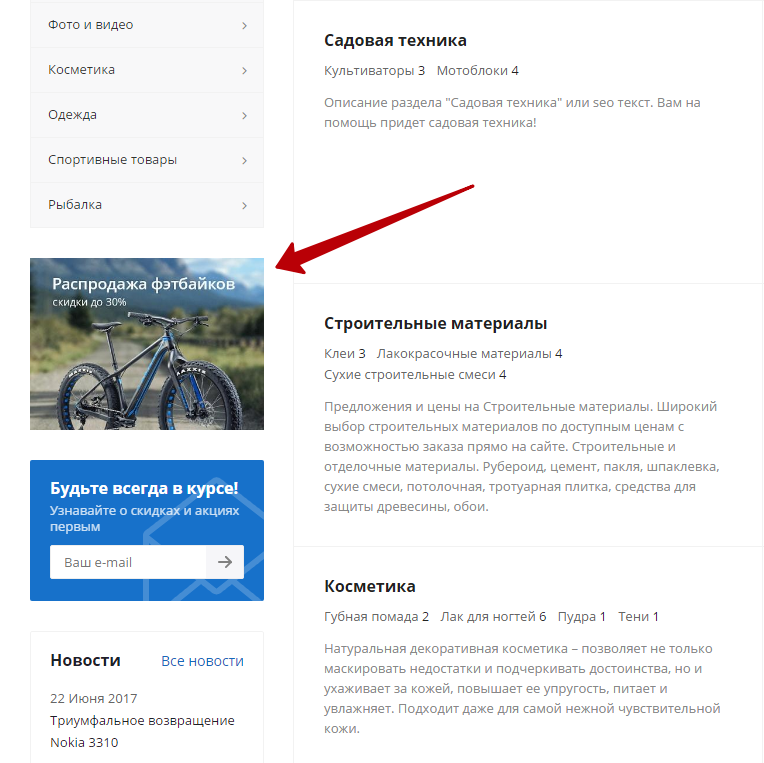
Task: Expand Спортивные товары chevron arrow
Action: click(x=245, y=160)
